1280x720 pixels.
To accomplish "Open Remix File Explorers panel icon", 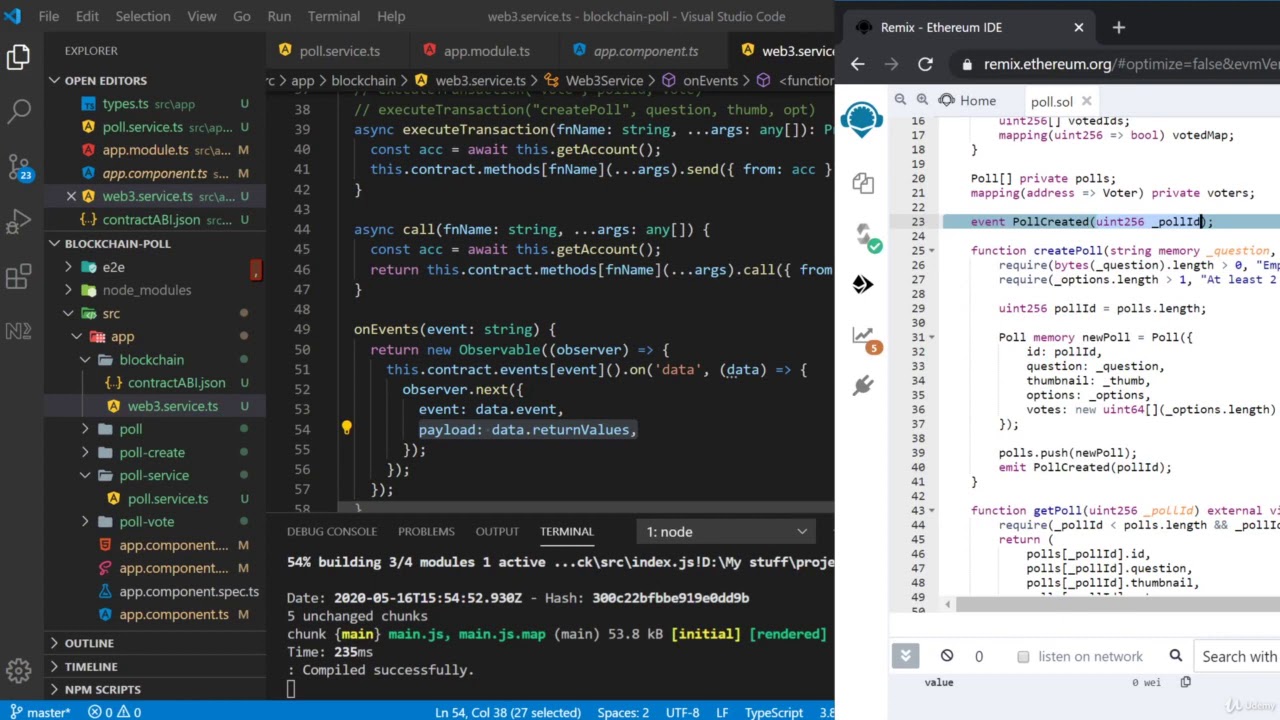I will [x=862, y=183].
